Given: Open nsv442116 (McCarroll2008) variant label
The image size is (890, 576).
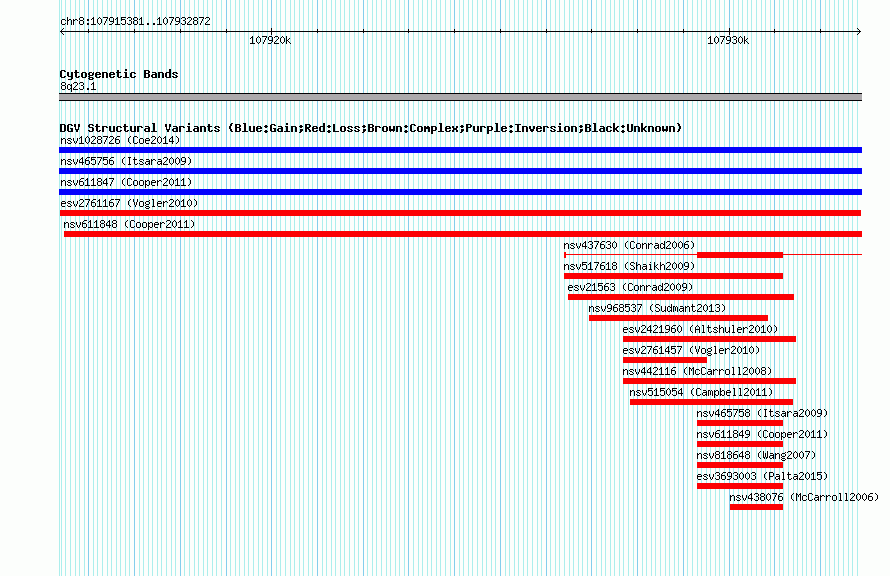Looking at the screenshot, I should [x=698, y=371].
